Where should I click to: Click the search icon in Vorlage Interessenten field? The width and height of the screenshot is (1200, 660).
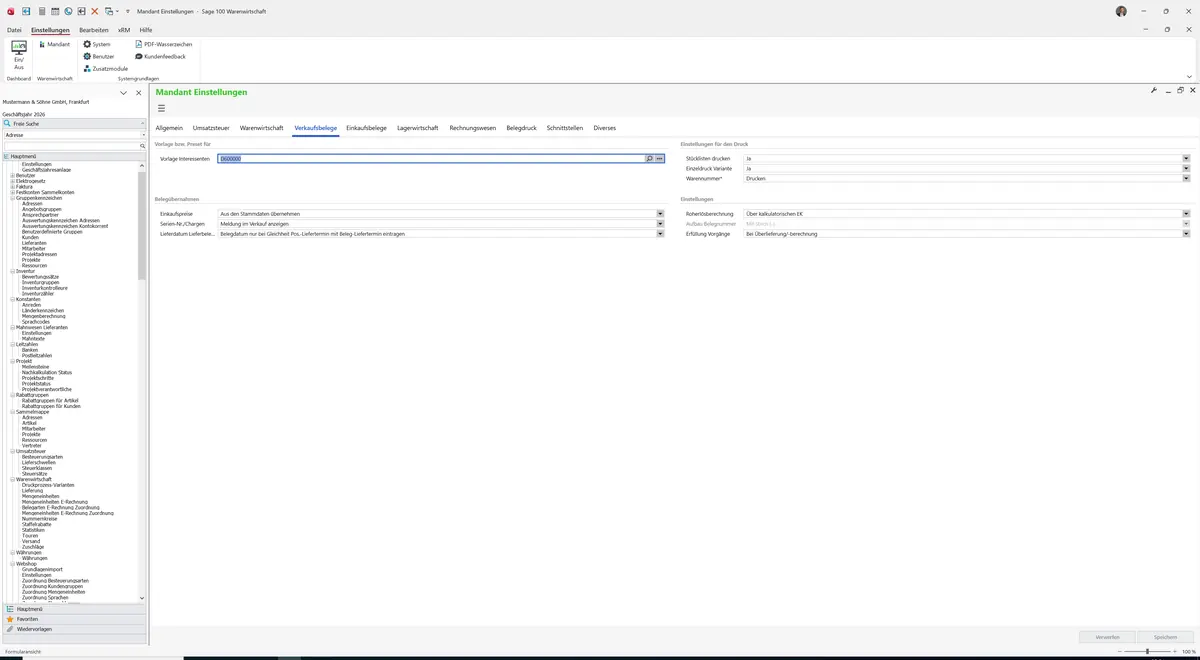649,158
